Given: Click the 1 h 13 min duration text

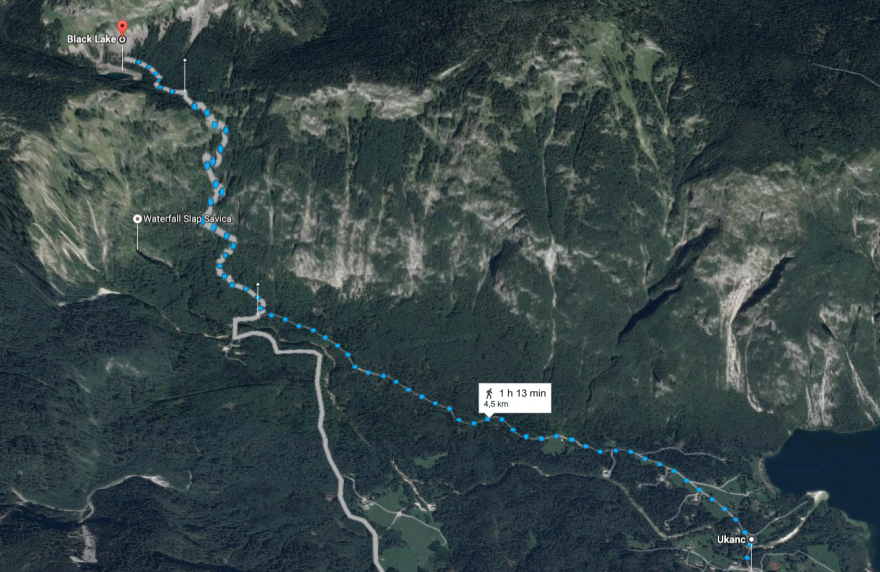Looking at the screenshot, I should click(522, 393).
